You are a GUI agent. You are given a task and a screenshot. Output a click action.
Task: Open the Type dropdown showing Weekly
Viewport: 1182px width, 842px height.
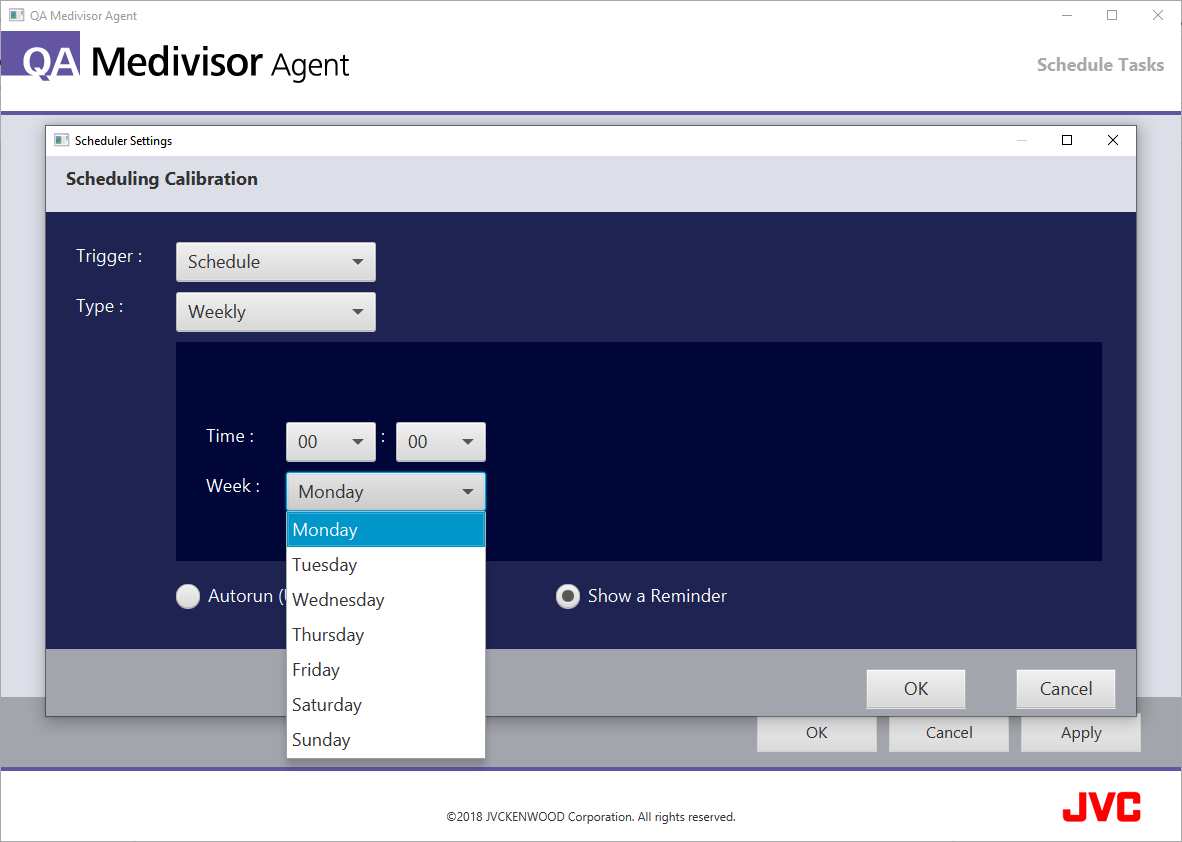(276, 311)
